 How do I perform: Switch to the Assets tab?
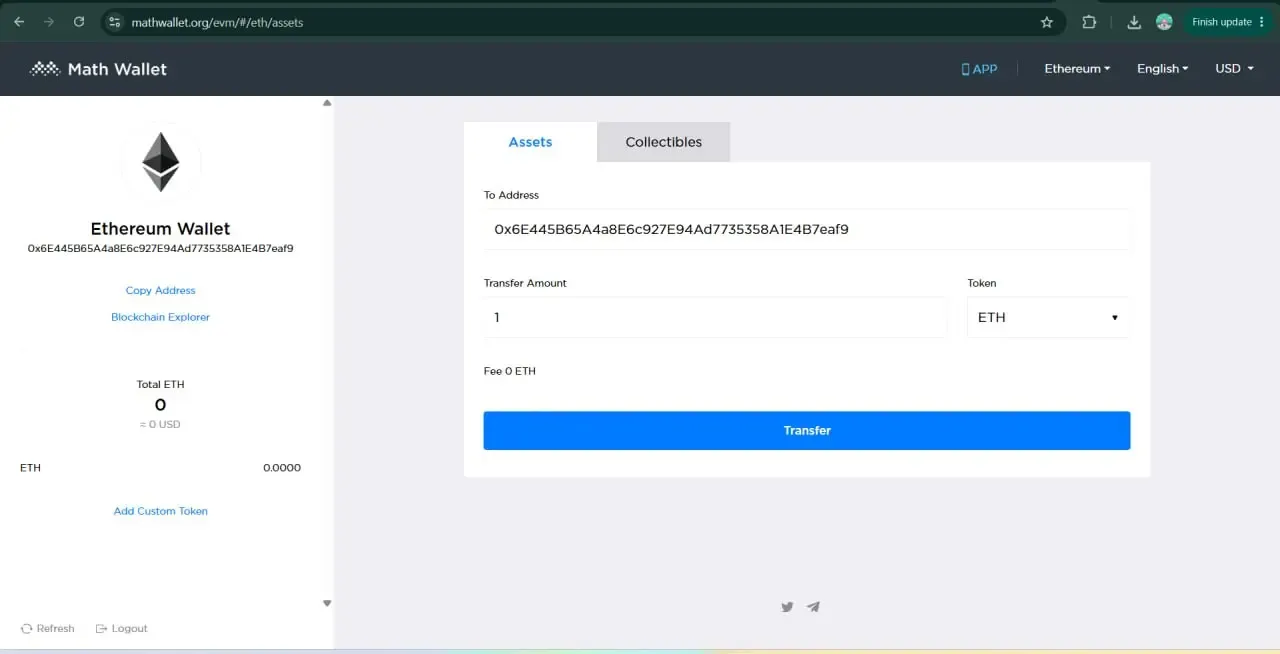530,142
